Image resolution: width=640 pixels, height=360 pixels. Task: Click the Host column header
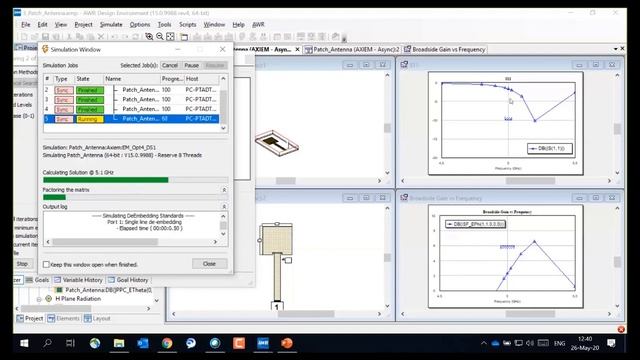(x=202, y=79)
